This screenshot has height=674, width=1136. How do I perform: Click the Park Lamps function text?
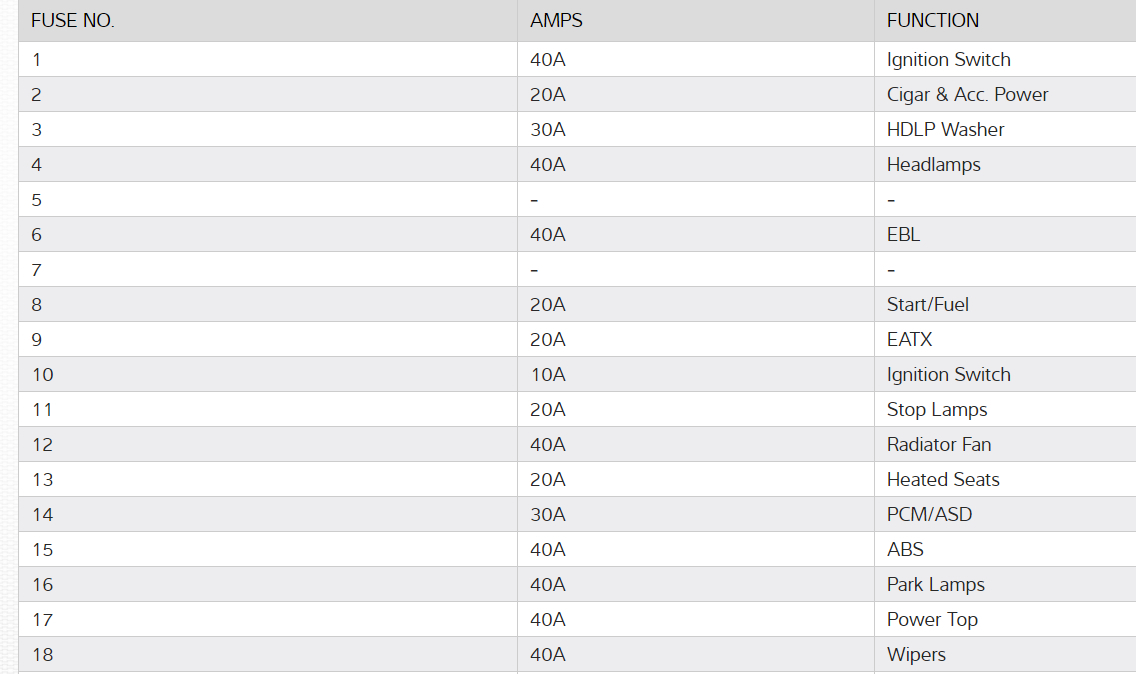click(x=935, y=585)
